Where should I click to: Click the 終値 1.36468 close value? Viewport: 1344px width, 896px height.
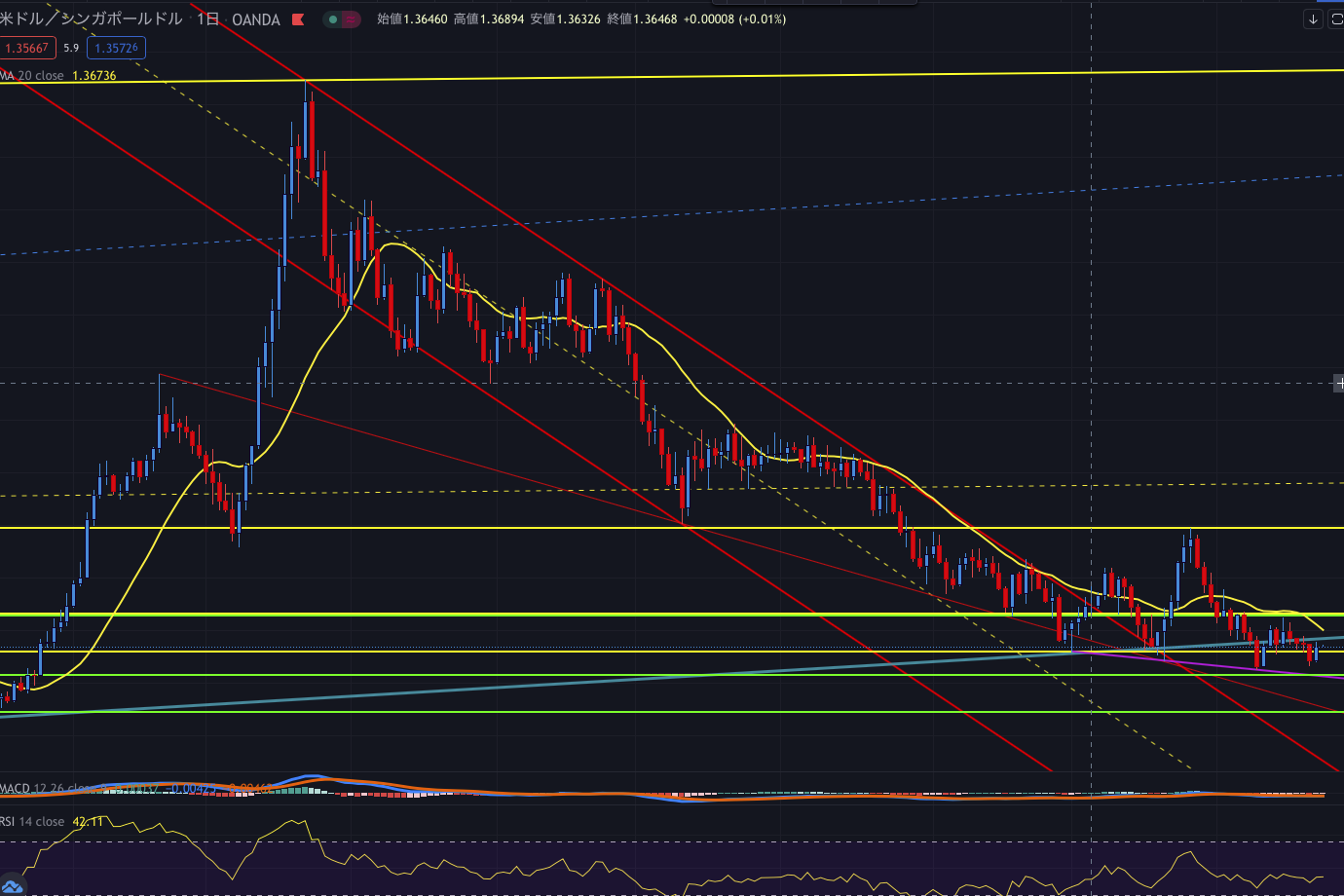tap(643, 19)
